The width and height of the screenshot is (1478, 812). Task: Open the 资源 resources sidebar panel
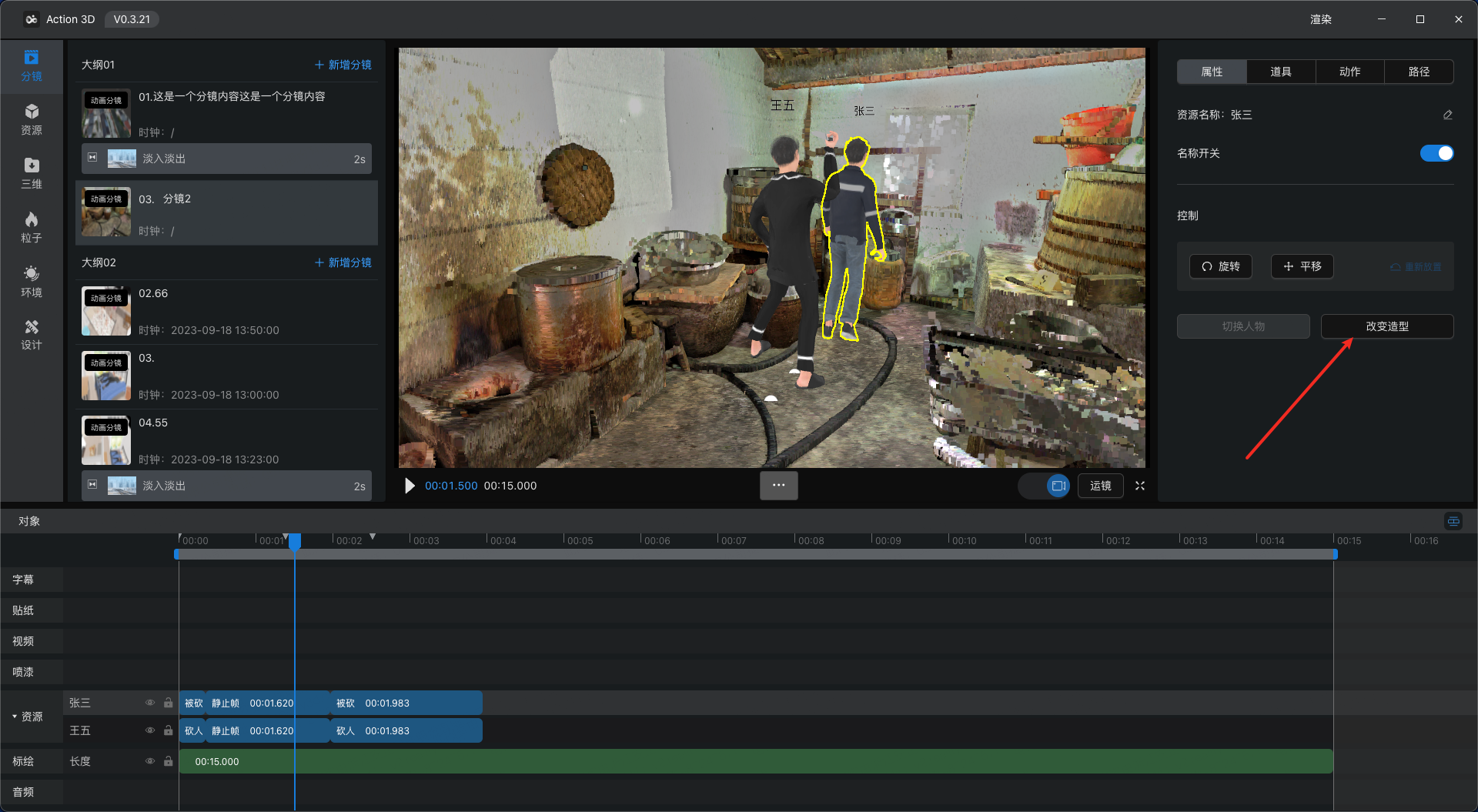coord(32,120)
